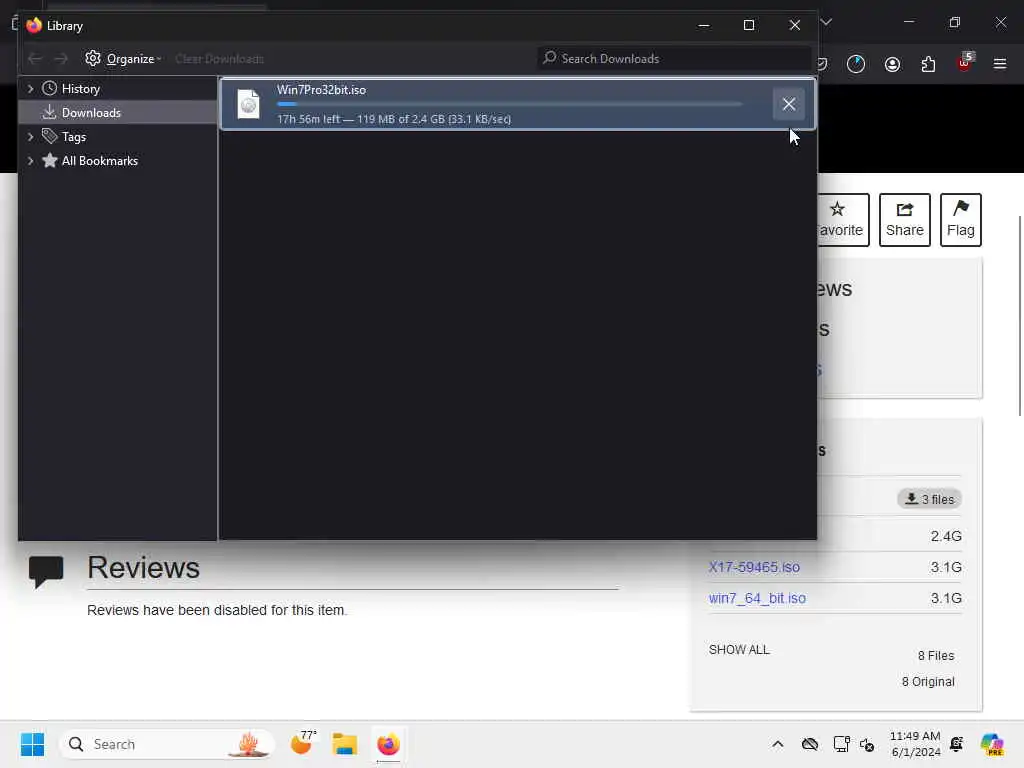Open the Firefox account icon
The width and height of the screenshot is (1024, 768).
tap(892, 64)
